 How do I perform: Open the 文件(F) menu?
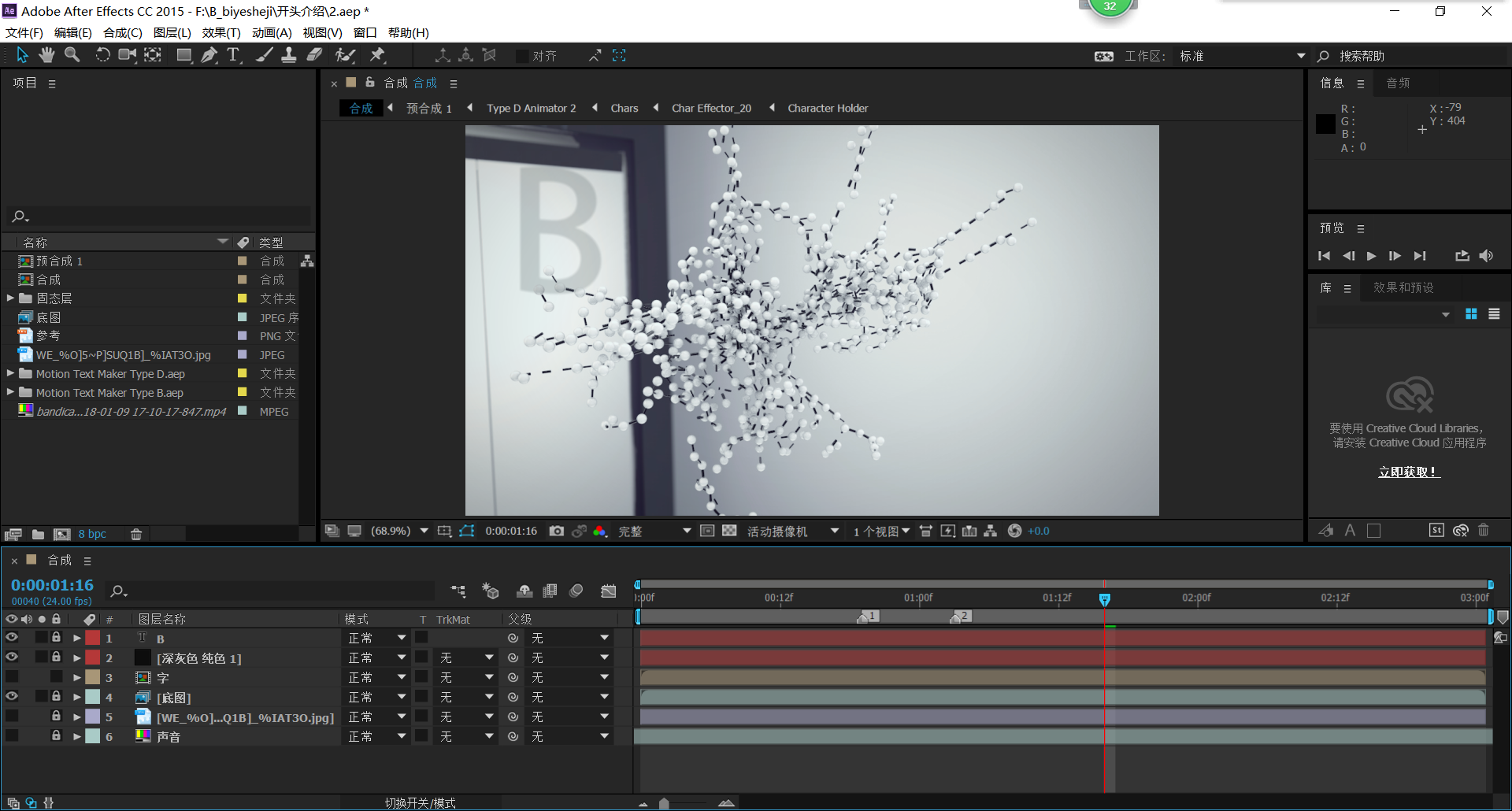tap(24, 32)
